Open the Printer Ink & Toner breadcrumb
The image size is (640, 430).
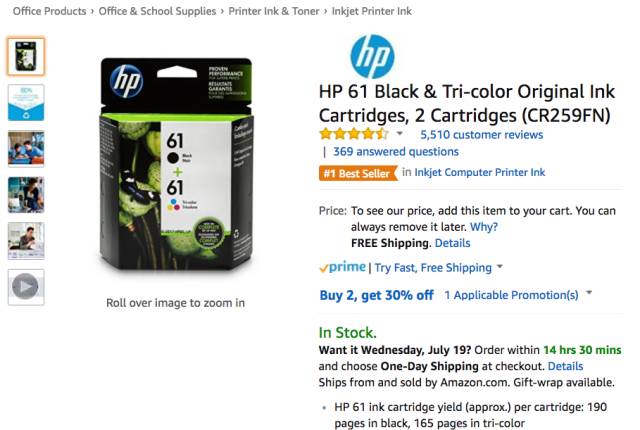coord(274,11)
